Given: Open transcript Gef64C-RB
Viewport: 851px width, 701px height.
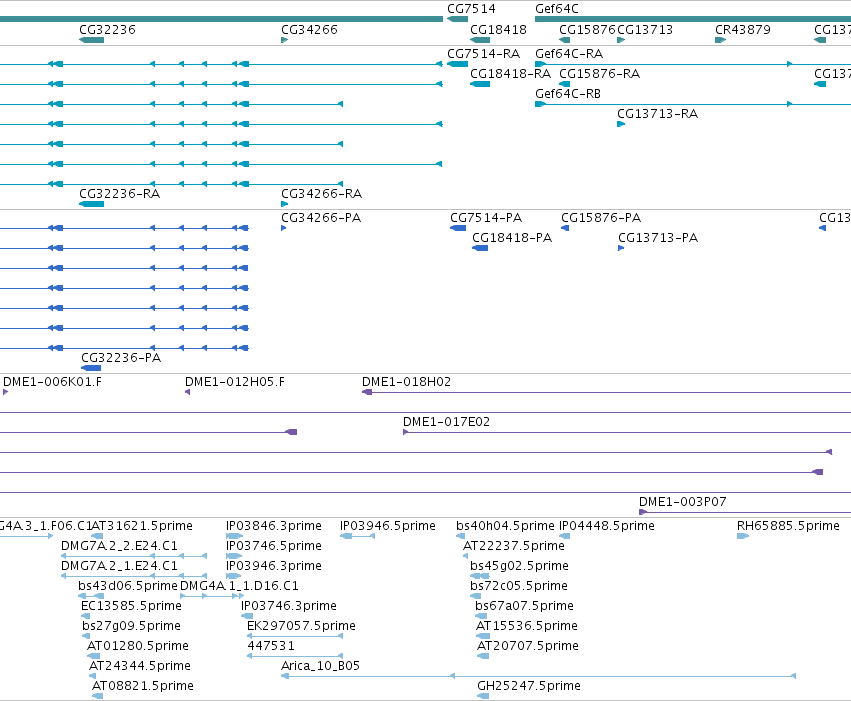Looking at the screenshot, I should 568,94.
